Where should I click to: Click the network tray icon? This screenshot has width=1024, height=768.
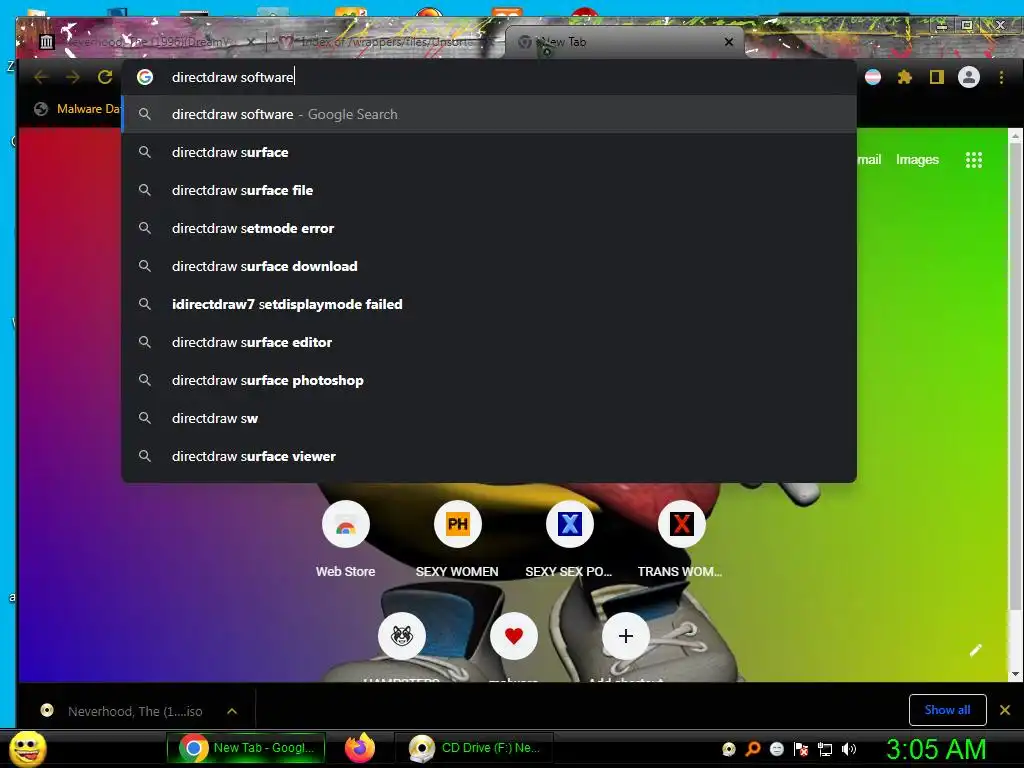coord(825,749)
